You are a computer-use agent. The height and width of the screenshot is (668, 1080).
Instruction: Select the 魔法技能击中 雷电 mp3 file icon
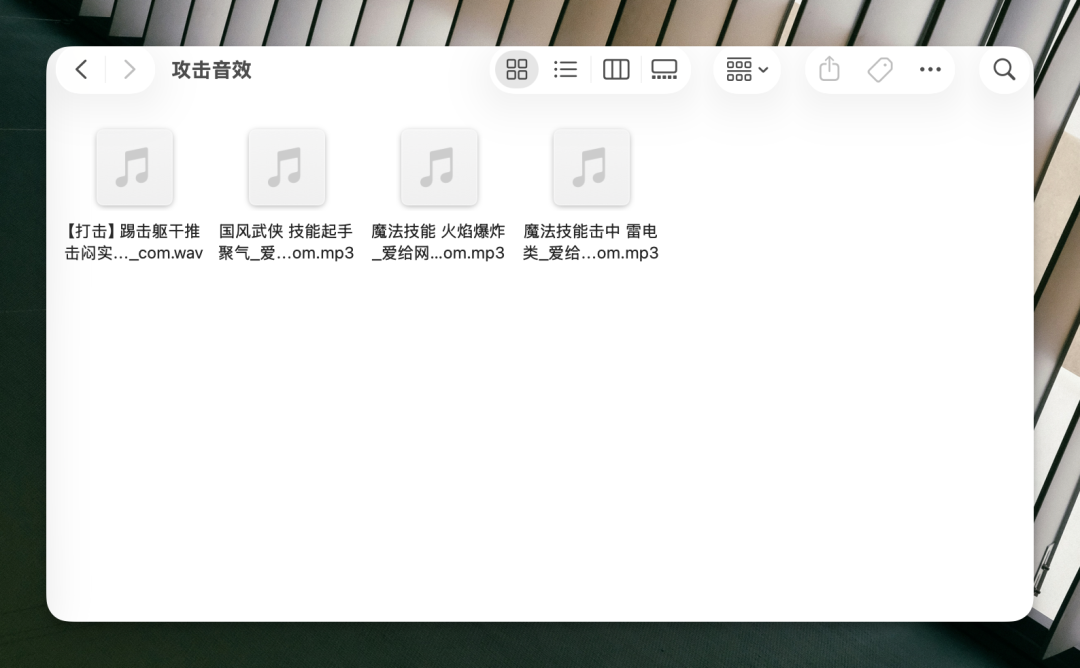pyautogui.click(x=591, y=167)
